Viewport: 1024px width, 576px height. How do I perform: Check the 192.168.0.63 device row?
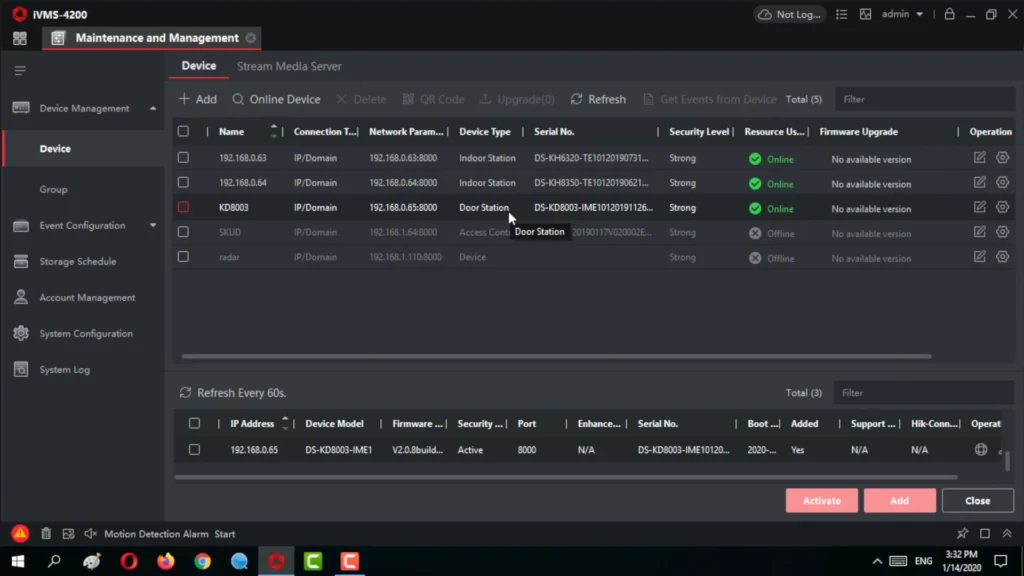183,157
